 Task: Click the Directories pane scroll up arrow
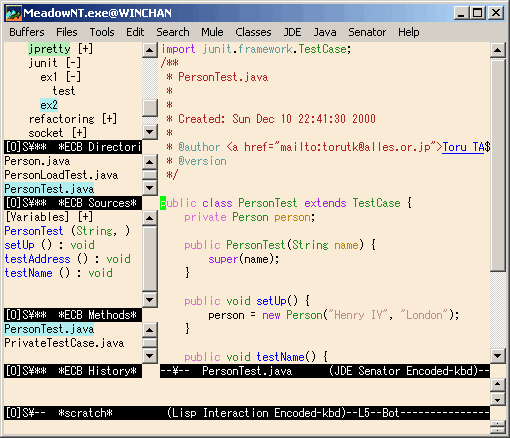pos(150,50)
